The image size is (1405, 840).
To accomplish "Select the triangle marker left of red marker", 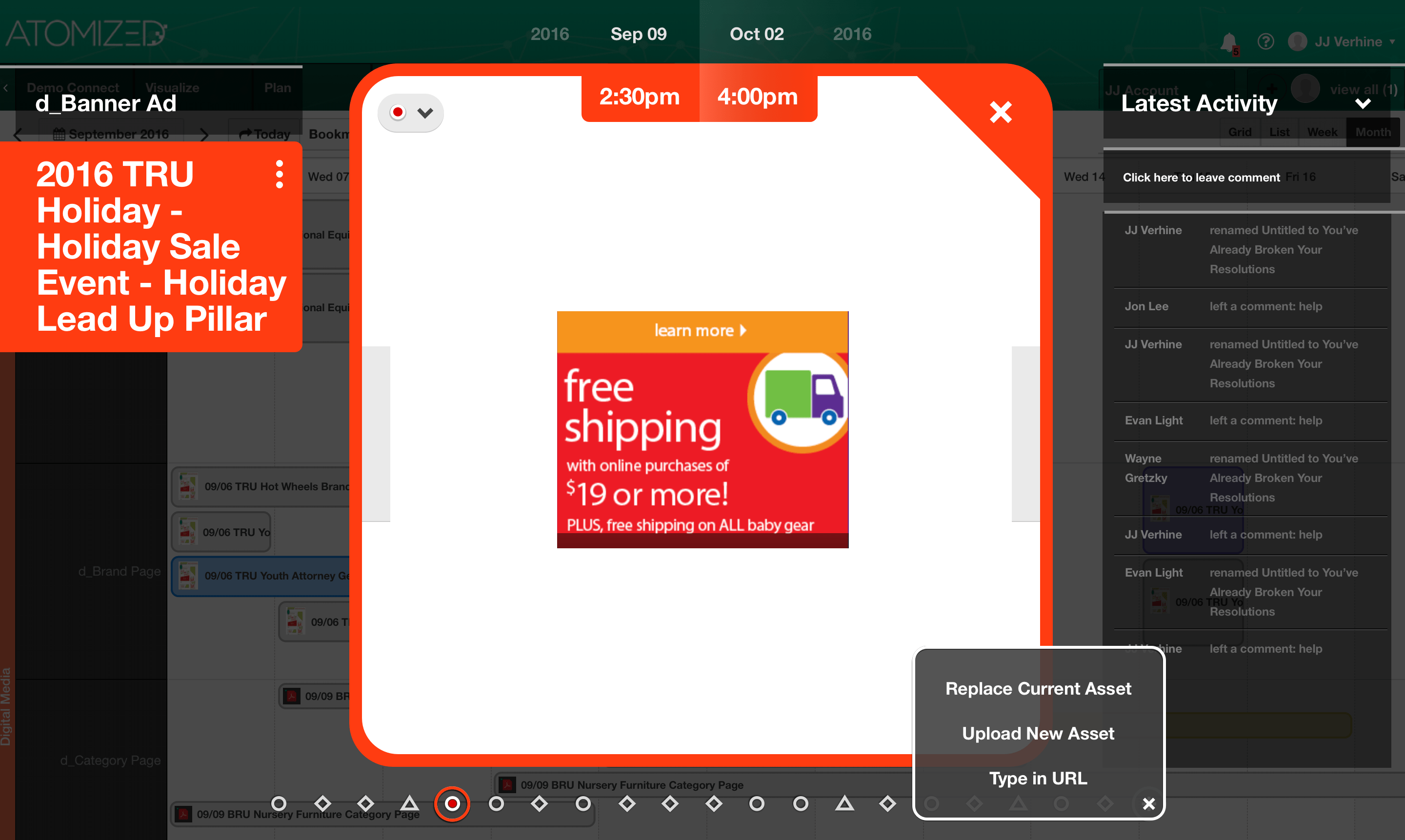I will point(409,802).
